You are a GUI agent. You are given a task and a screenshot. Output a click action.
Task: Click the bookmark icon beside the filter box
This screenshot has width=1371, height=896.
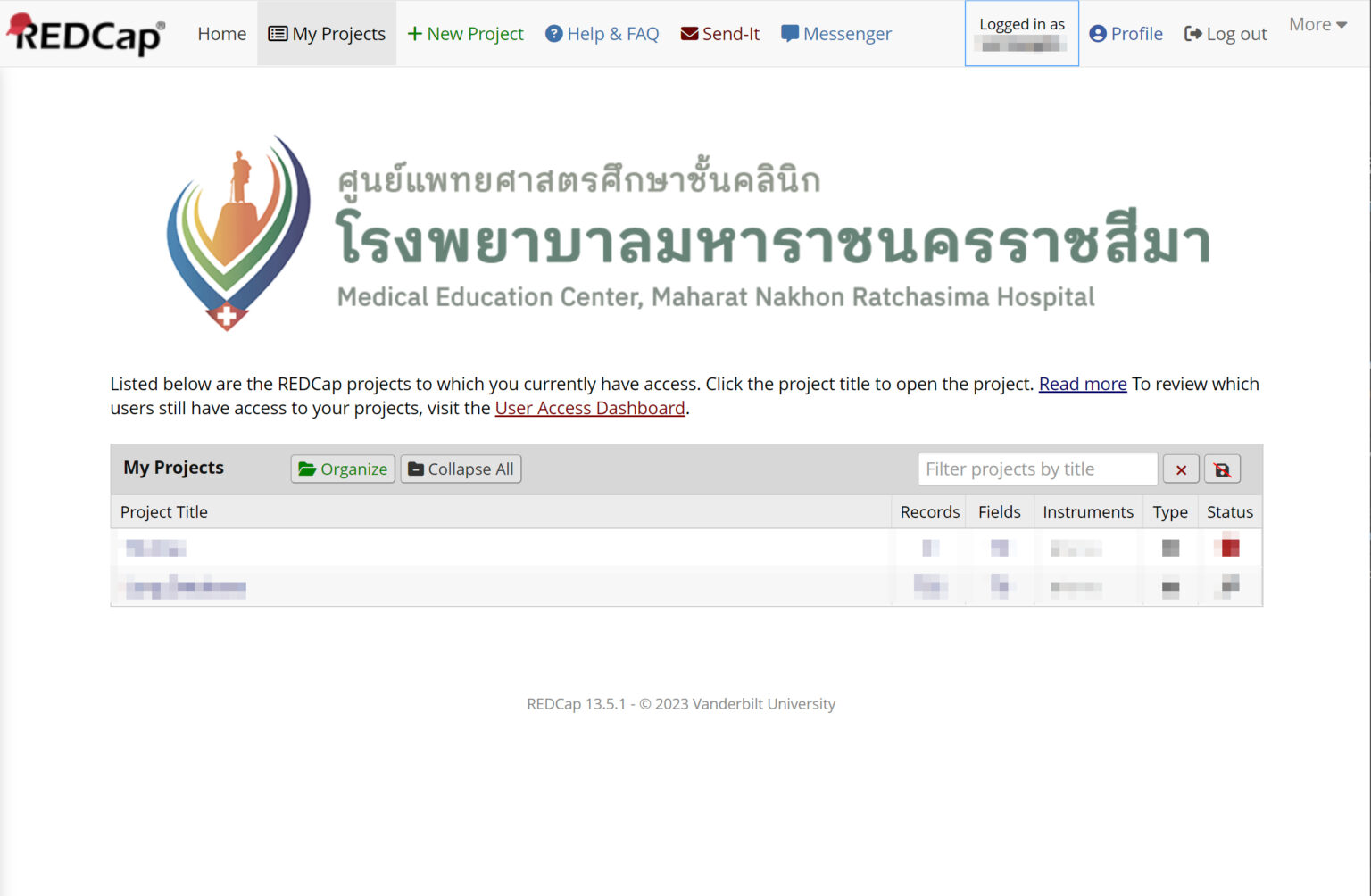pyautogui.click(x=1222, y=469)
